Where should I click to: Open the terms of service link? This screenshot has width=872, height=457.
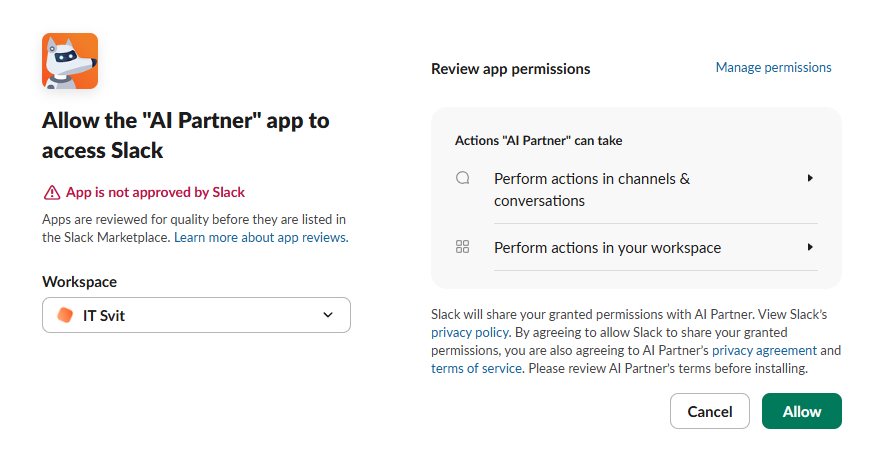[476, 368]
